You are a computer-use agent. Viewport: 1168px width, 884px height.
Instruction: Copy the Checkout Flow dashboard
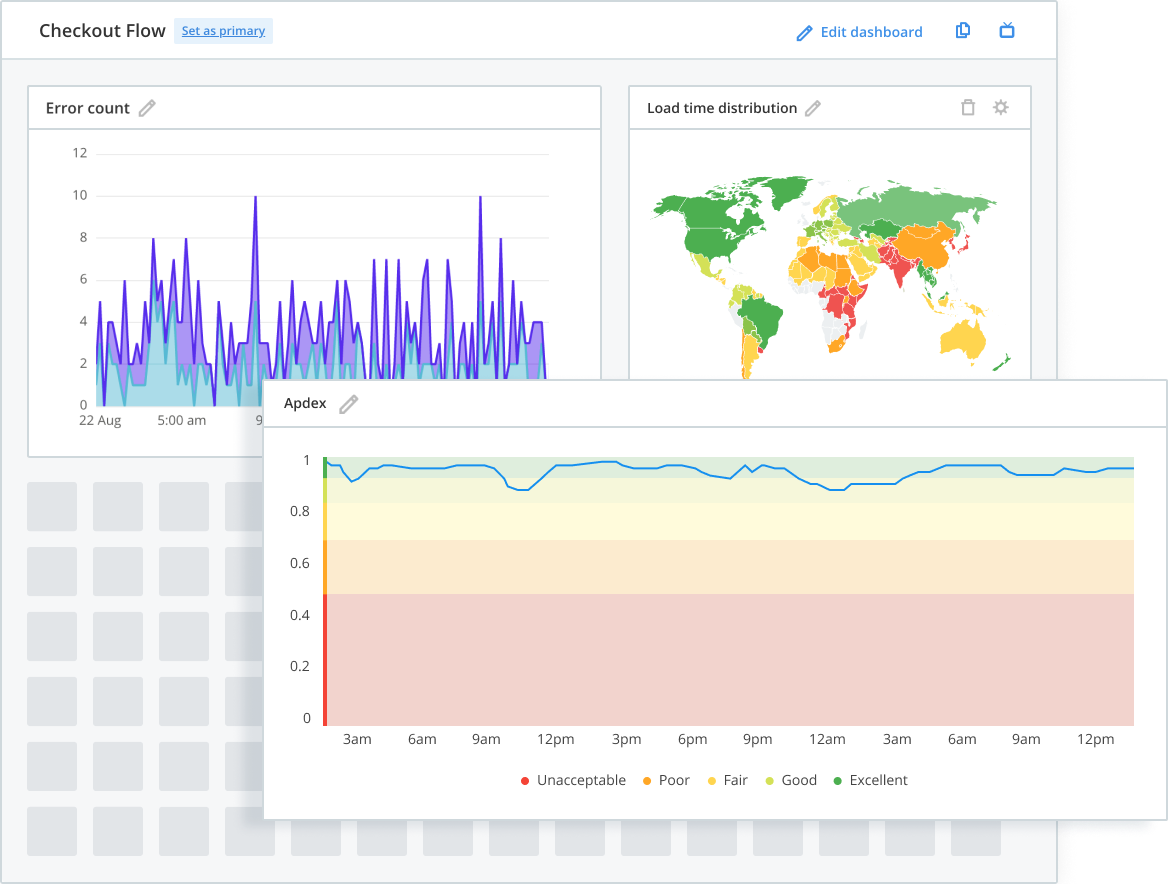tap(962, 31)
